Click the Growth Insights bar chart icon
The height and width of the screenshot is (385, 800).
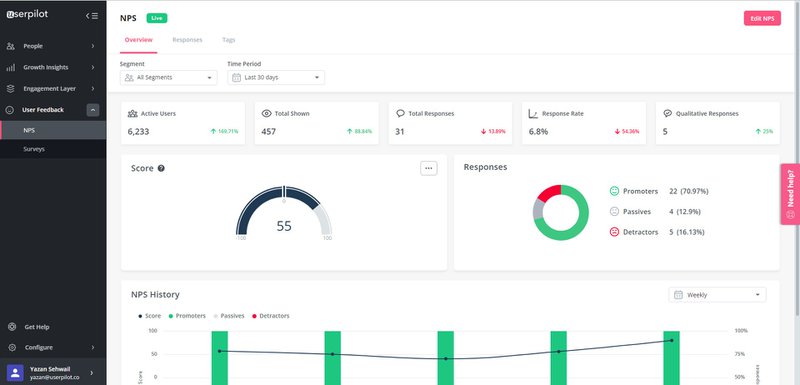tap(10, 67)
